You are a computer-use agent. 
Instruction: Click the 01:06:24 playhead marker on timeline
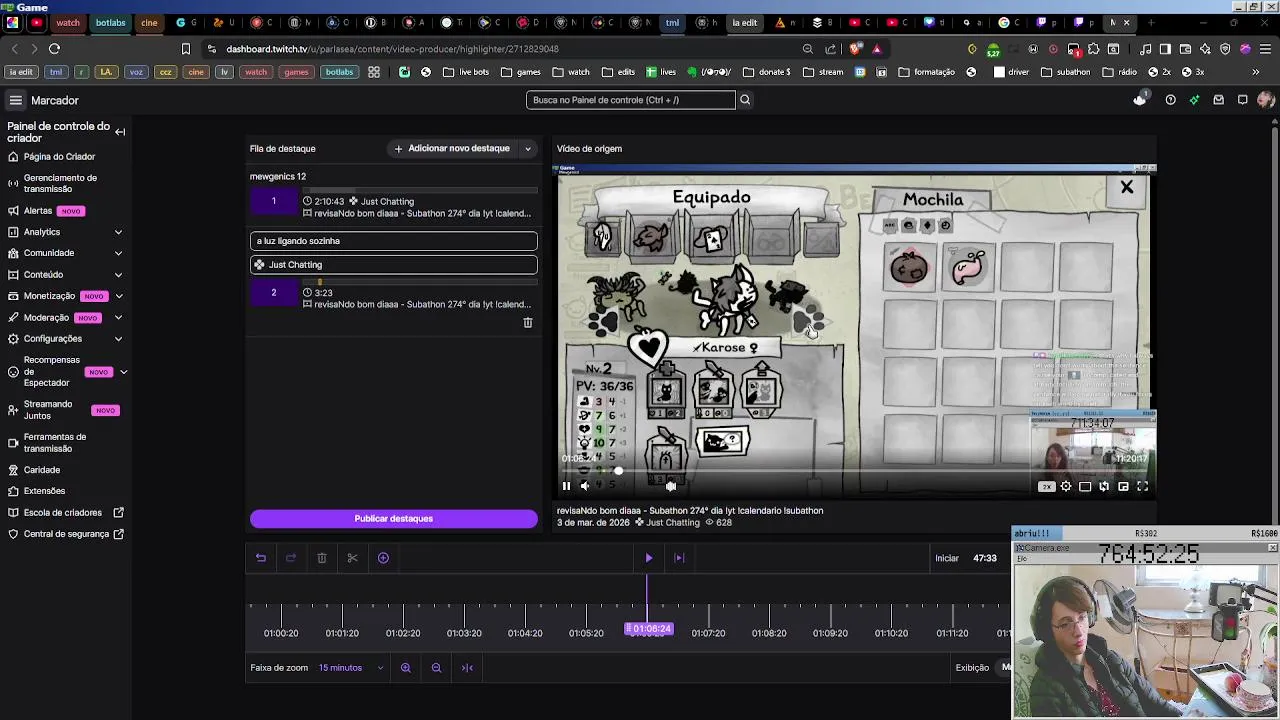point(649,629)
